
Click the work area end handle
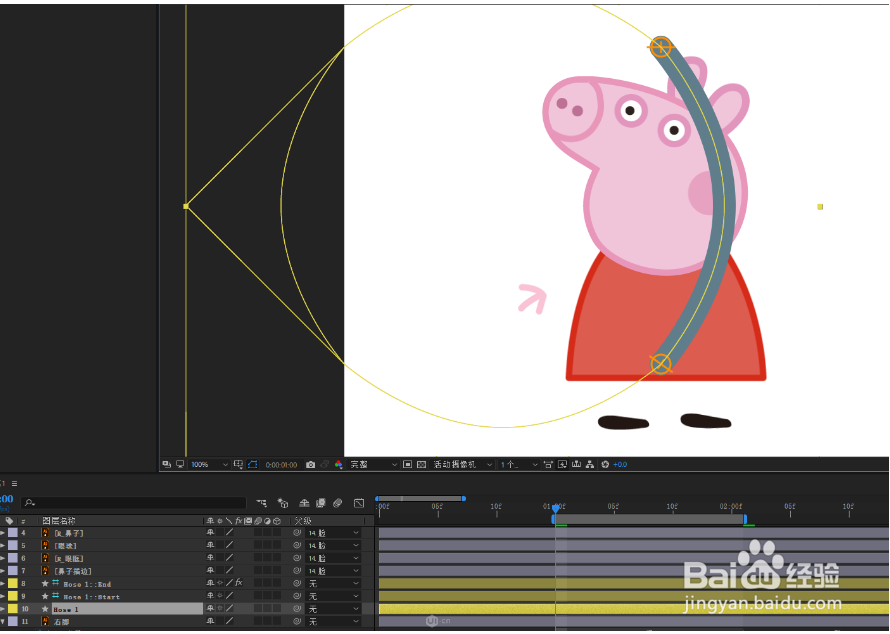tap(745, 519)
